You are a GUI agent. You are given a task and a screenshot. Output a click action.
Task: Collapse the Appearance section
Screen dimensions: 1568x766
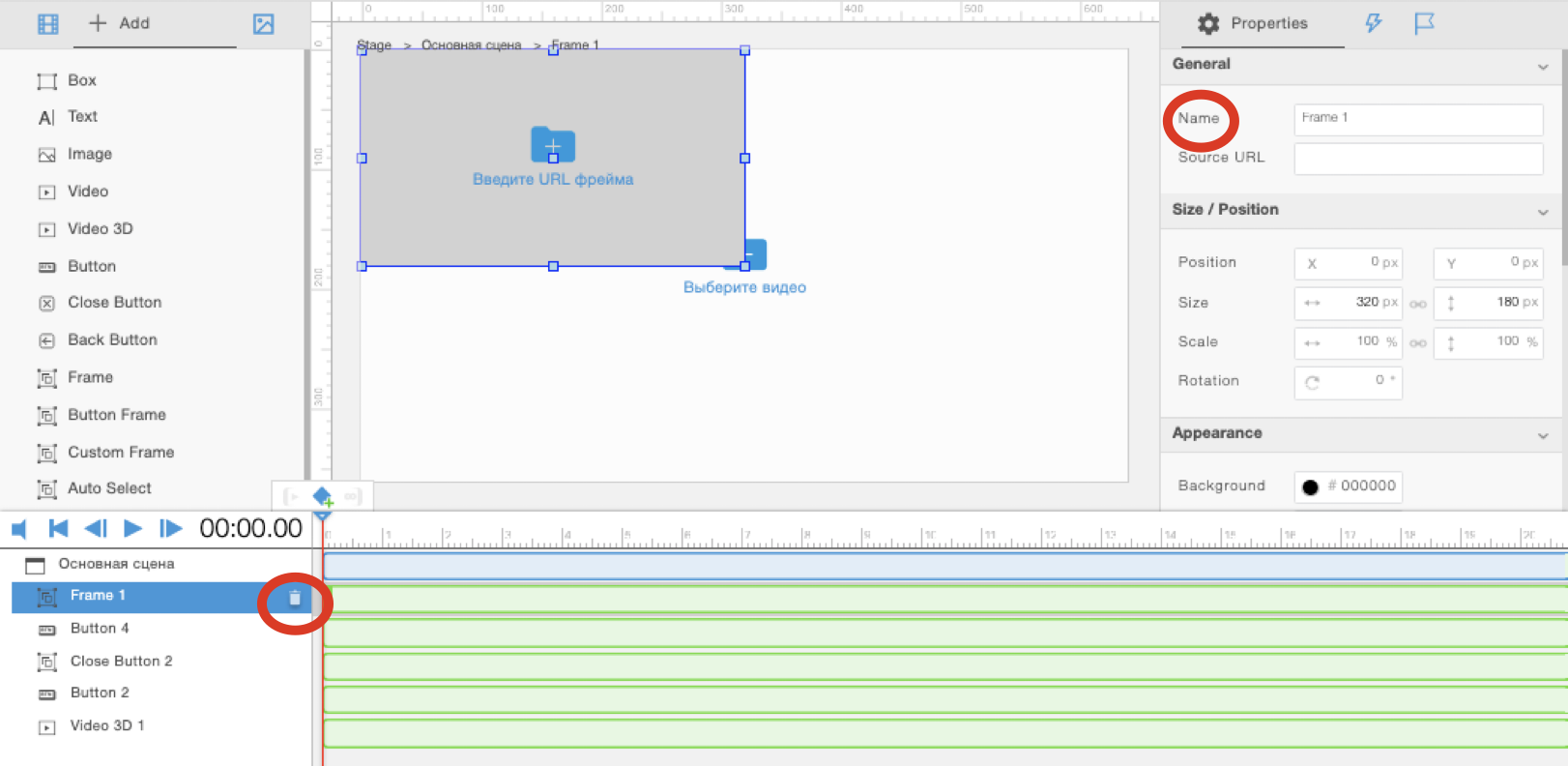[x=1543, y=435]
